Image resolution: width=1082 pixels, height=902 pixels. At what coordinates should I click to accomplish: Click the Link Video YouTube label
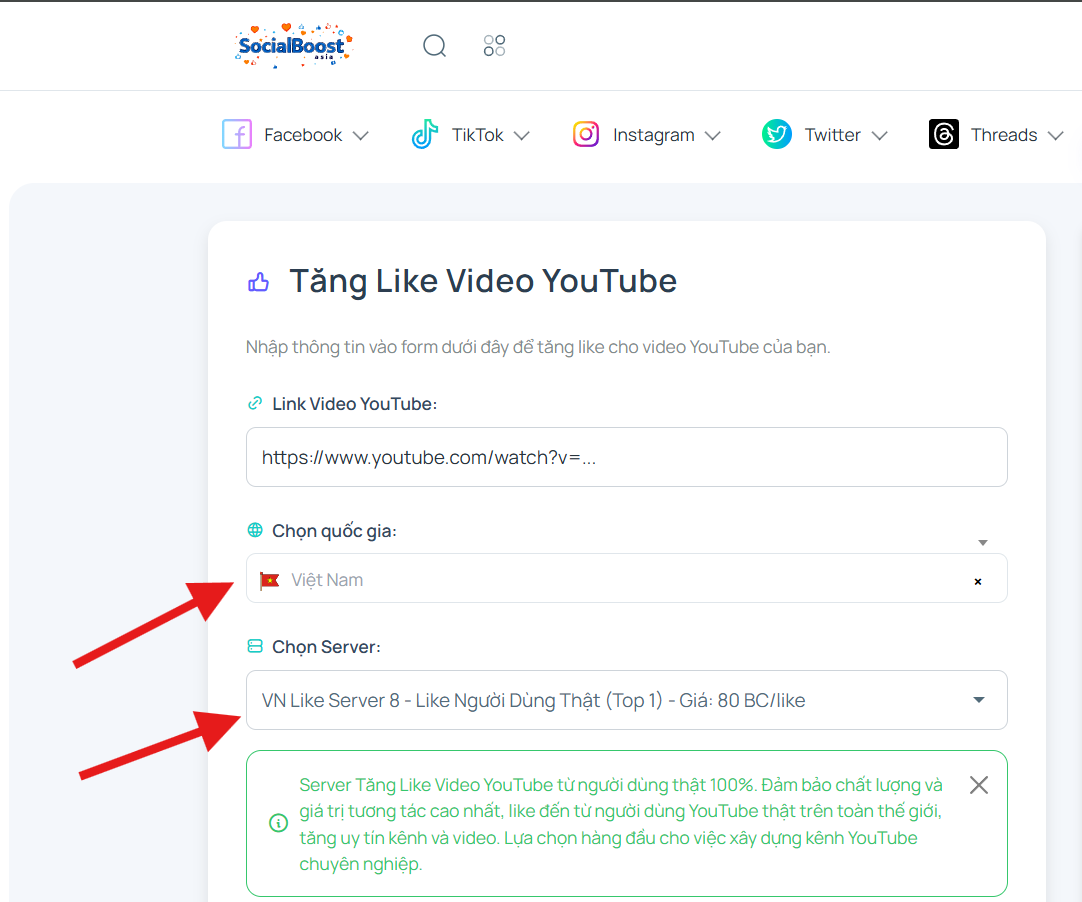pos(355,404)
